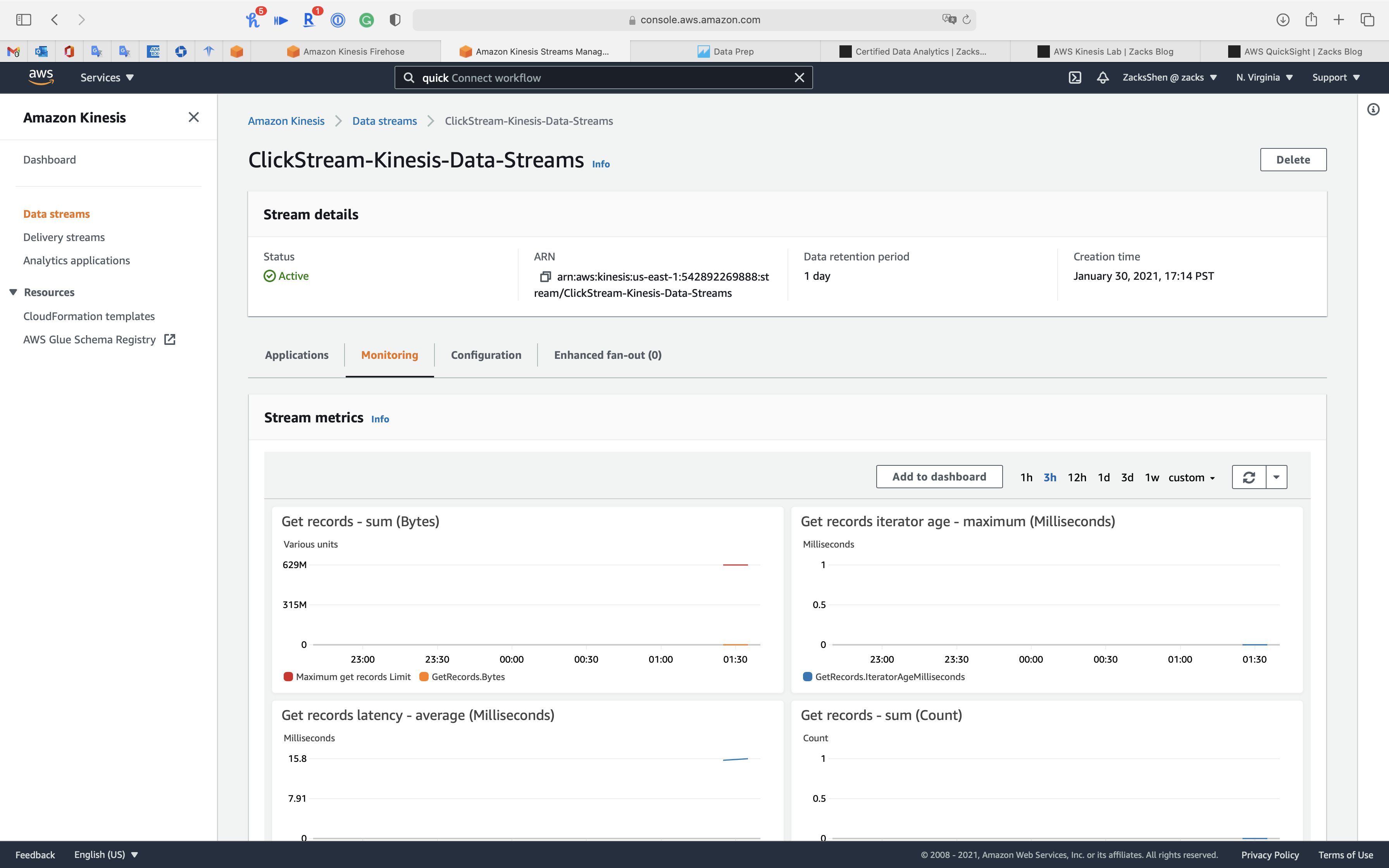Screen dimensions: 1389x868
Task: Clear the search box with X icon
Action: (799, 77)
